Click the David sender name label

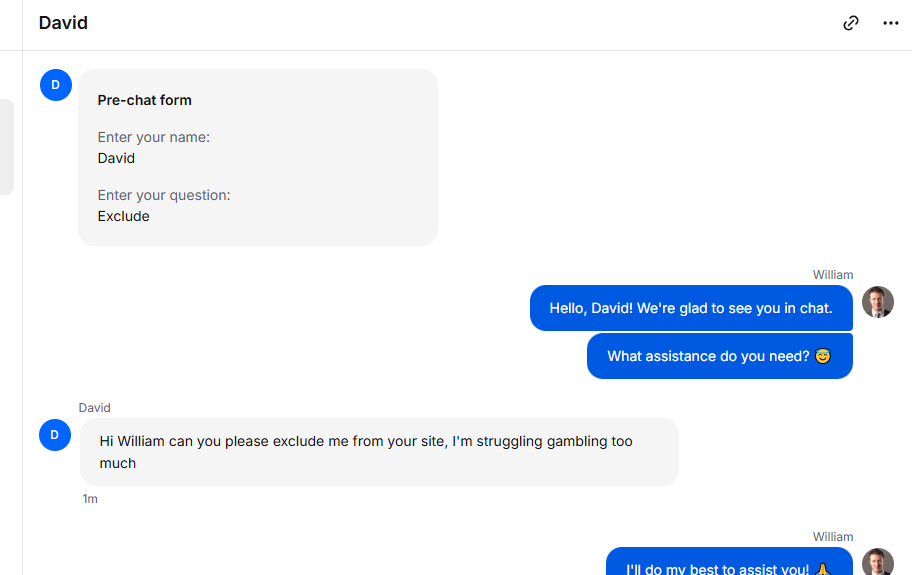[x=94, y=408]
